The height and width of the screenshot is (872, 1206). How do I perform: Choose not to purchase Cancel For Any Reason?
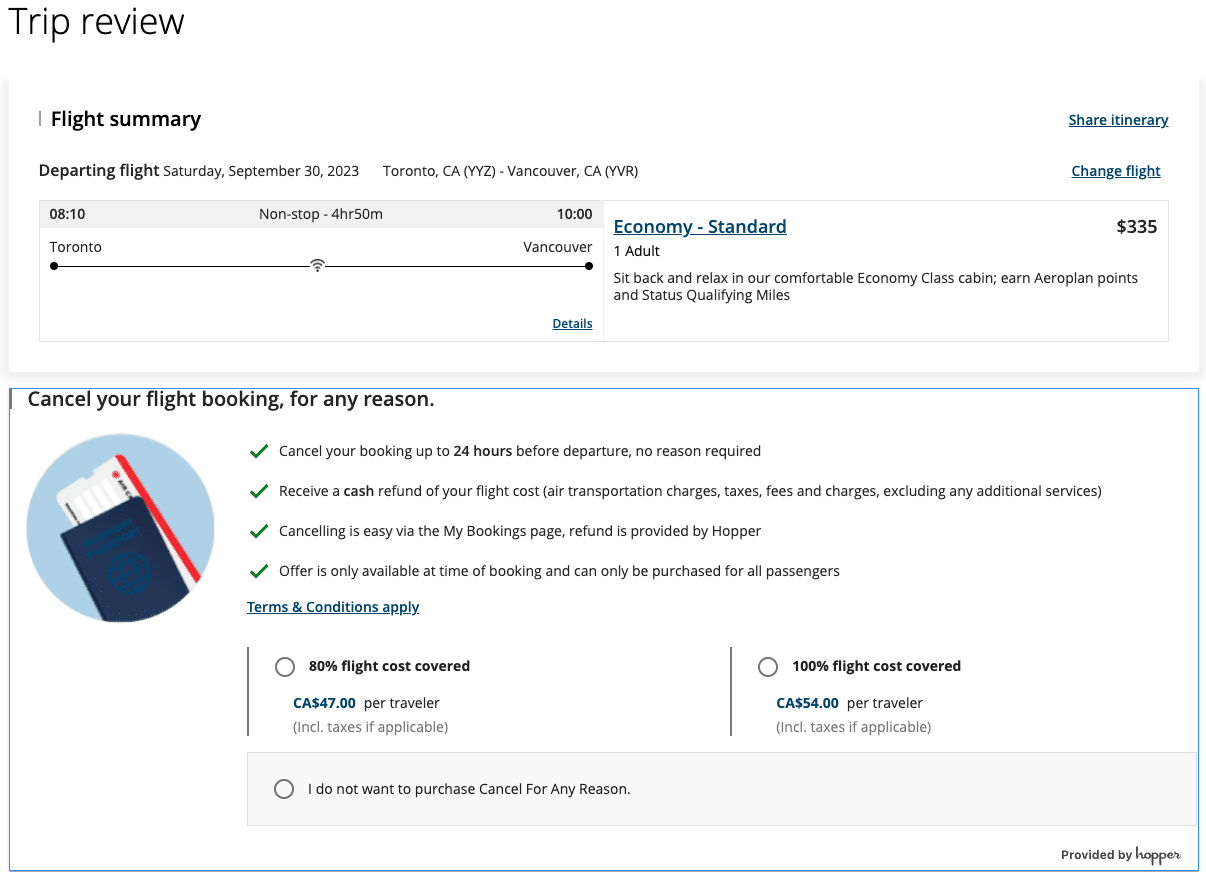coord(285,789)
